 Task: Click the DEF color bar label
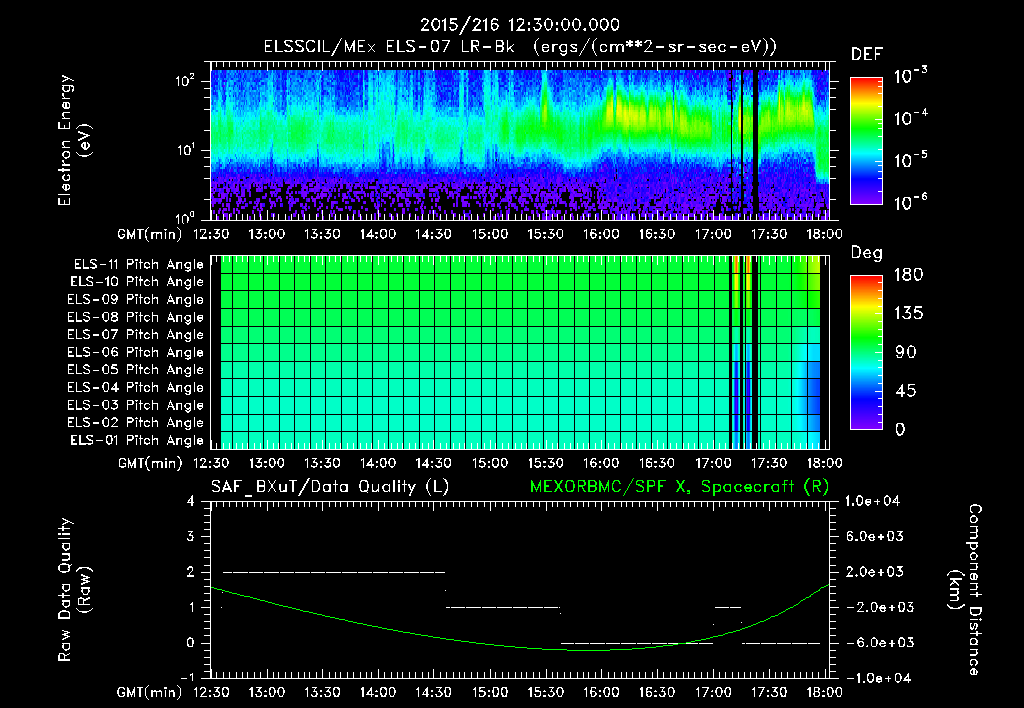coord(866,55)
